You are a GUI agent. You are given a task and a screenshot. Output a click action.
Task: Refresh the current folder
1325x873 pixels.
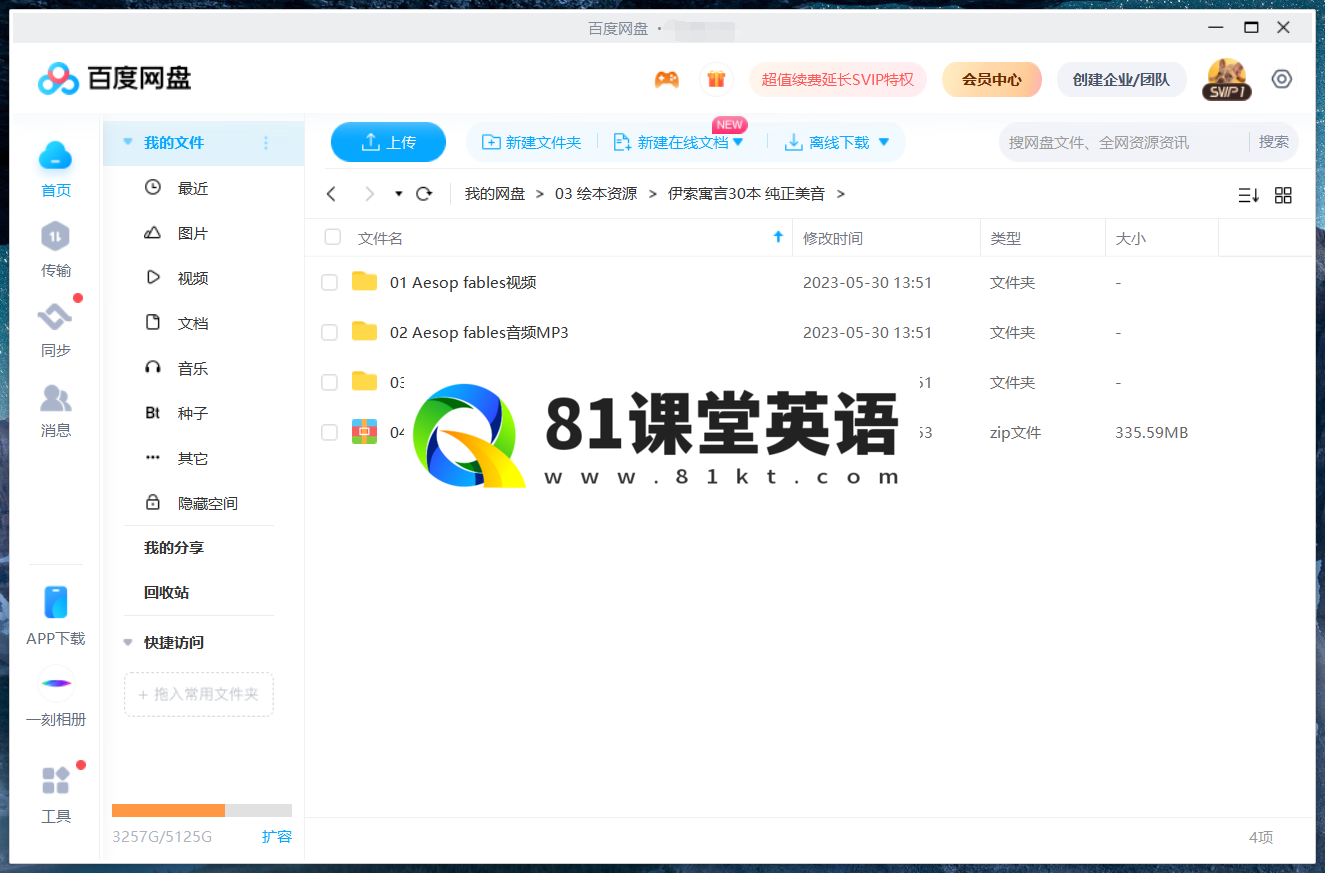(424, 194)
